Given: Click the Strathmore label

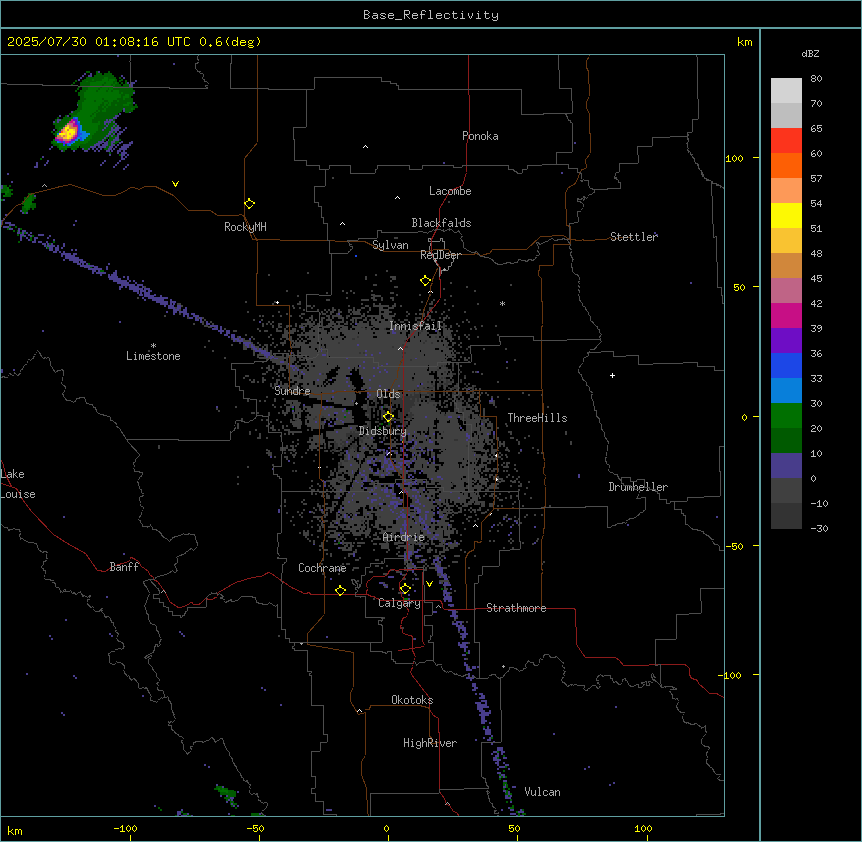Looking at the screenshot, I should point(516,608).
